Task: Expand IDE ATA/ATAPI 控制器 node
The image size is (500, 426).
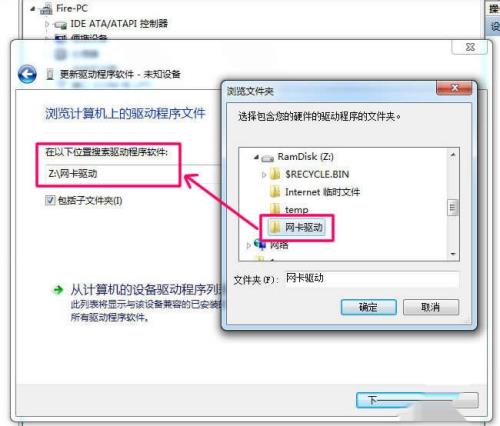Action: pyautogui.click(x=47, y=24)
